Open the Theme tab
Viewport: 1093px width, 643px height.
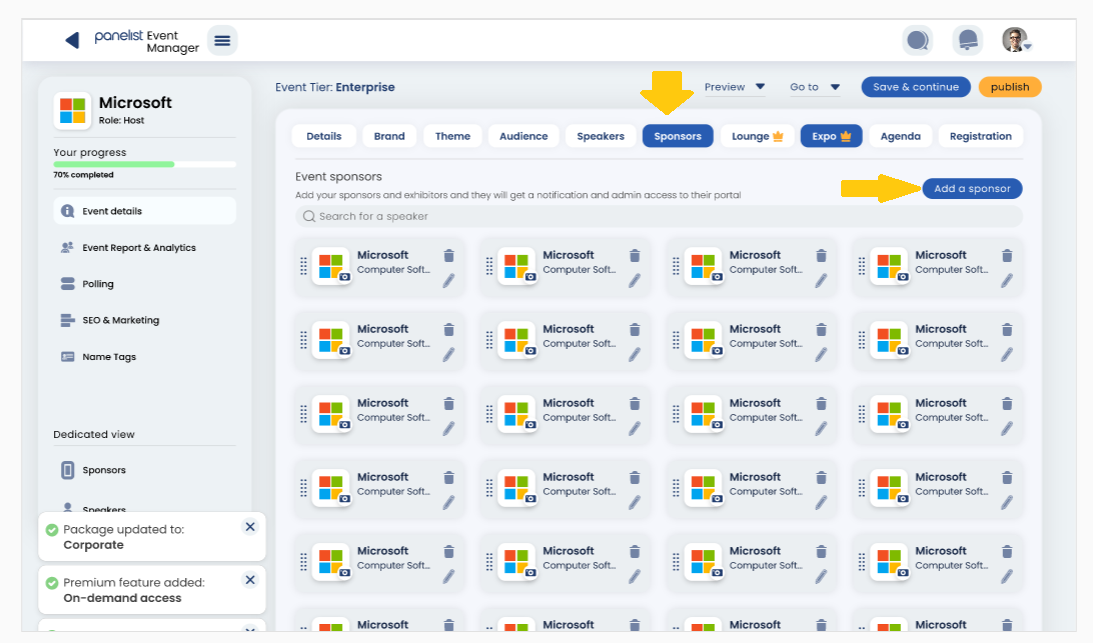click(452, 136)
